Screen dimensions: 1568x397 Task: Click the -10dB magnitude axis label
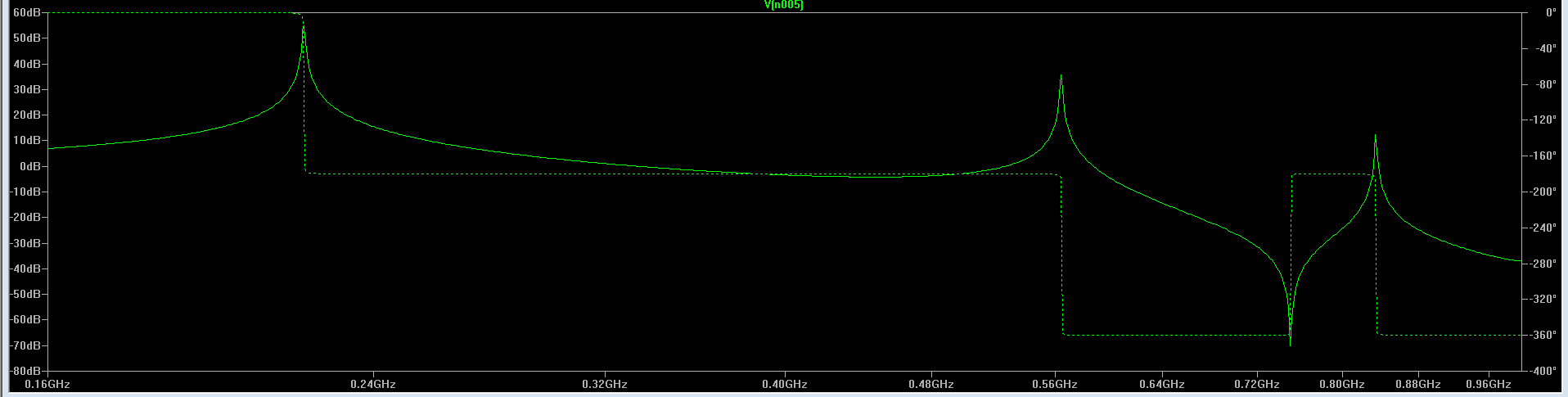25,192
